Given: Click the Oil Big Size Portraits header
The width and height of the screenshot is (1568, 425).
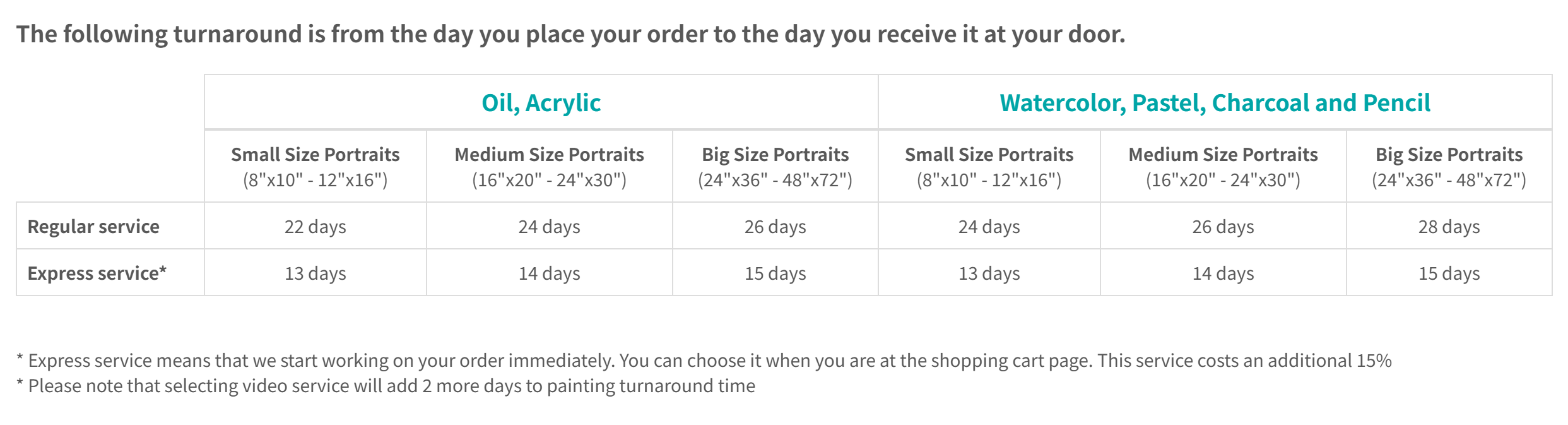Looking at the screenshot, I should click(775, 167).
